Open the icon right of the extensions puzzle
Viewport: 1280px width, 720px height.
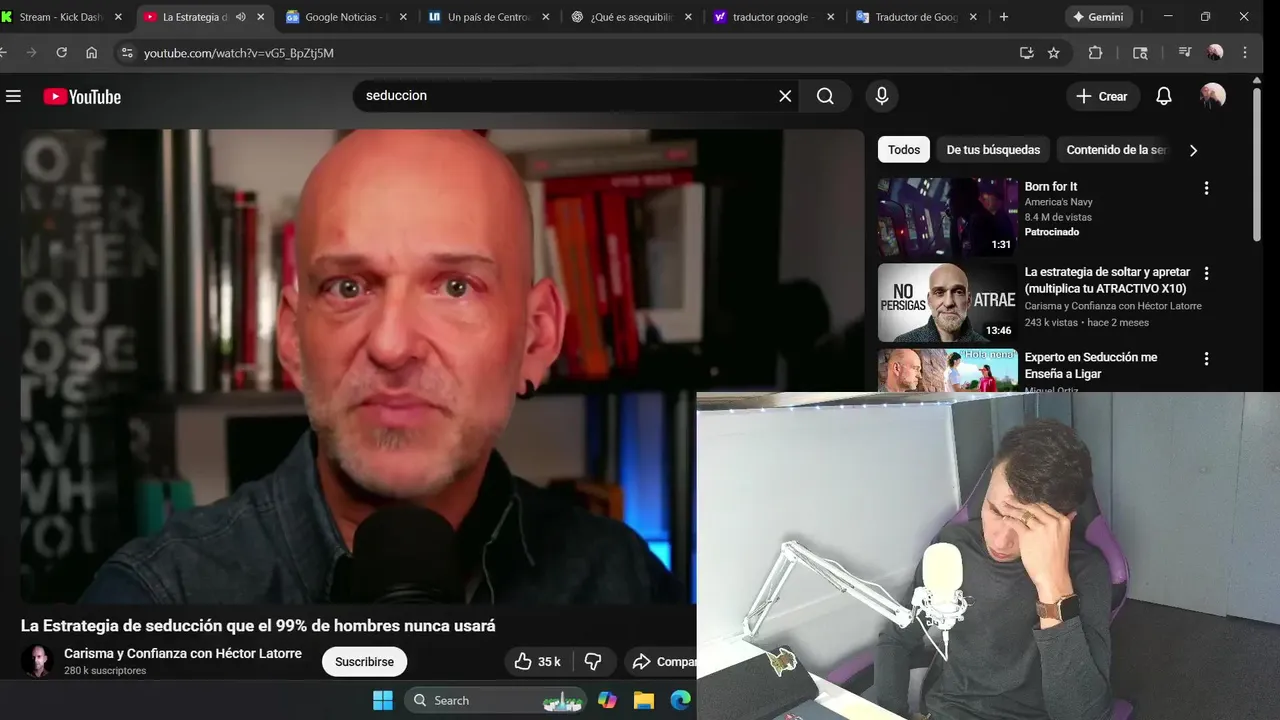pos(1140,53)
